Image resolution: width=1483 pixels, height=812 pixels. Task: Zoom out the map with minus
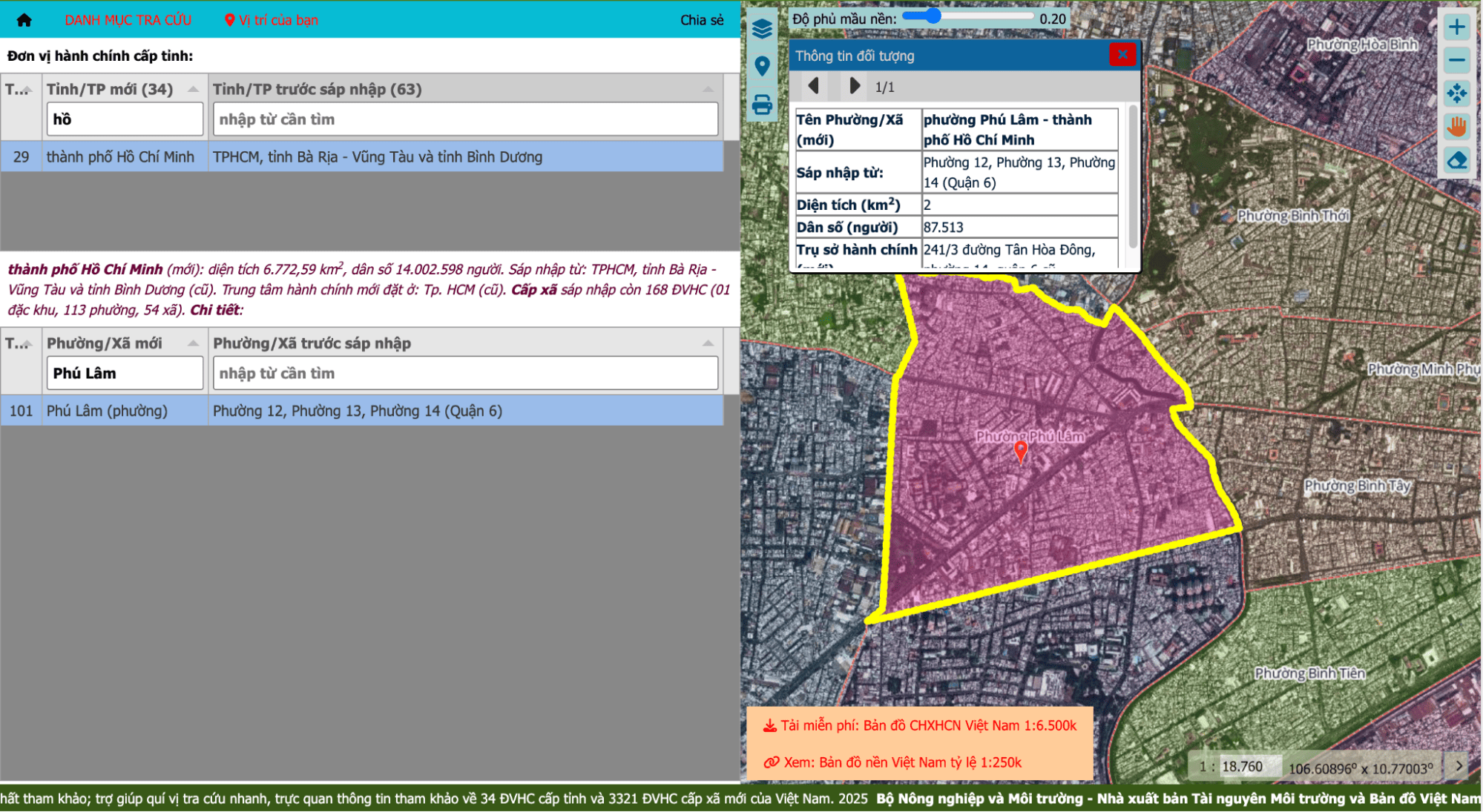click(x=1456, y=60)
